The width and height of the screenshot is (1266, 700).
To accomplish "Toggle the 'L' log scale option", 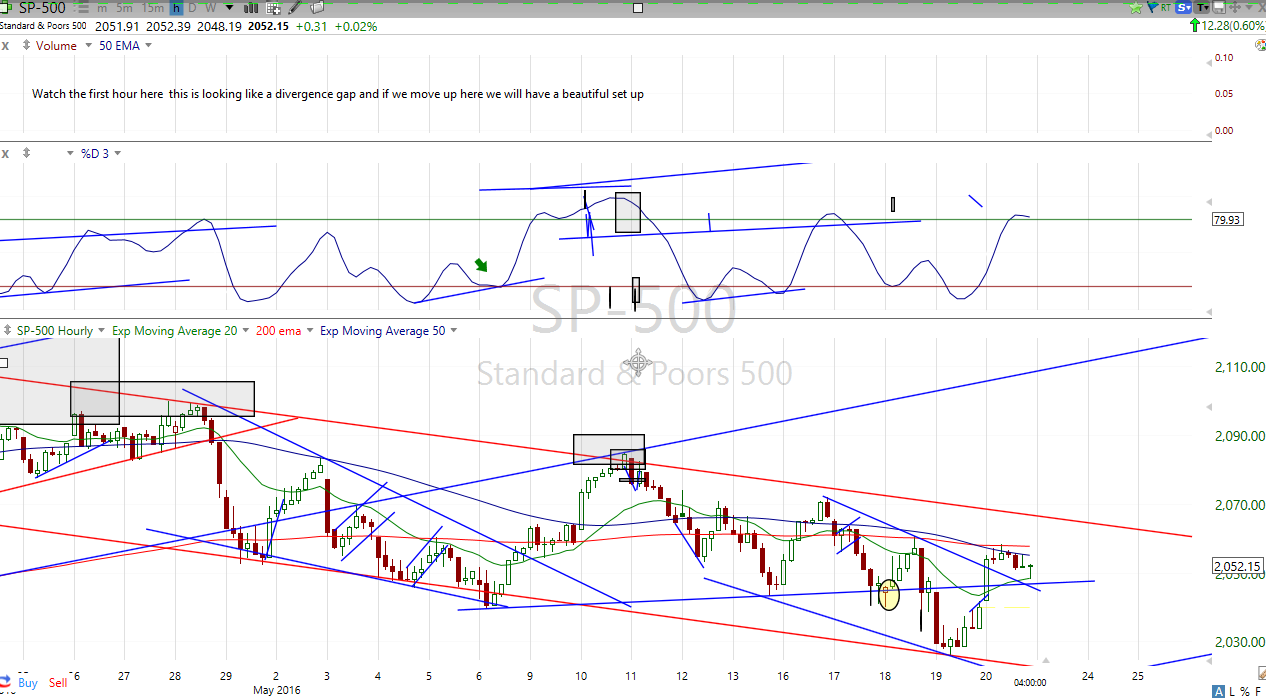I will pyautogui.click(x=1232, y=692).
